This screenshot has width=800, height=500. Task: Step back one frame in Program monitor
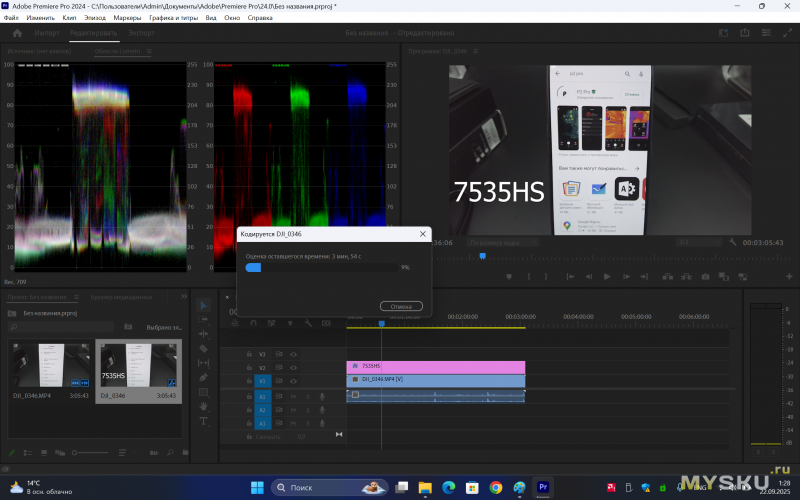pyautogui.click(x=589, y=277)
